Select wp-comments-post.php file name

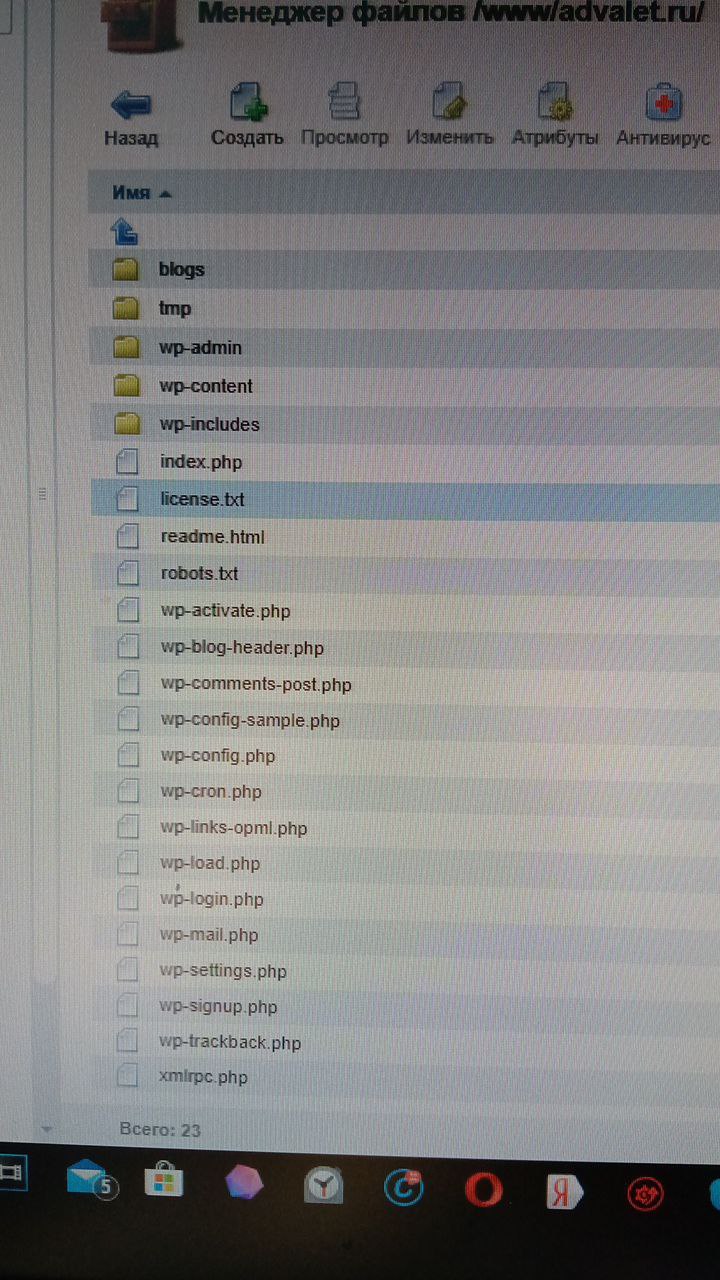256,685
